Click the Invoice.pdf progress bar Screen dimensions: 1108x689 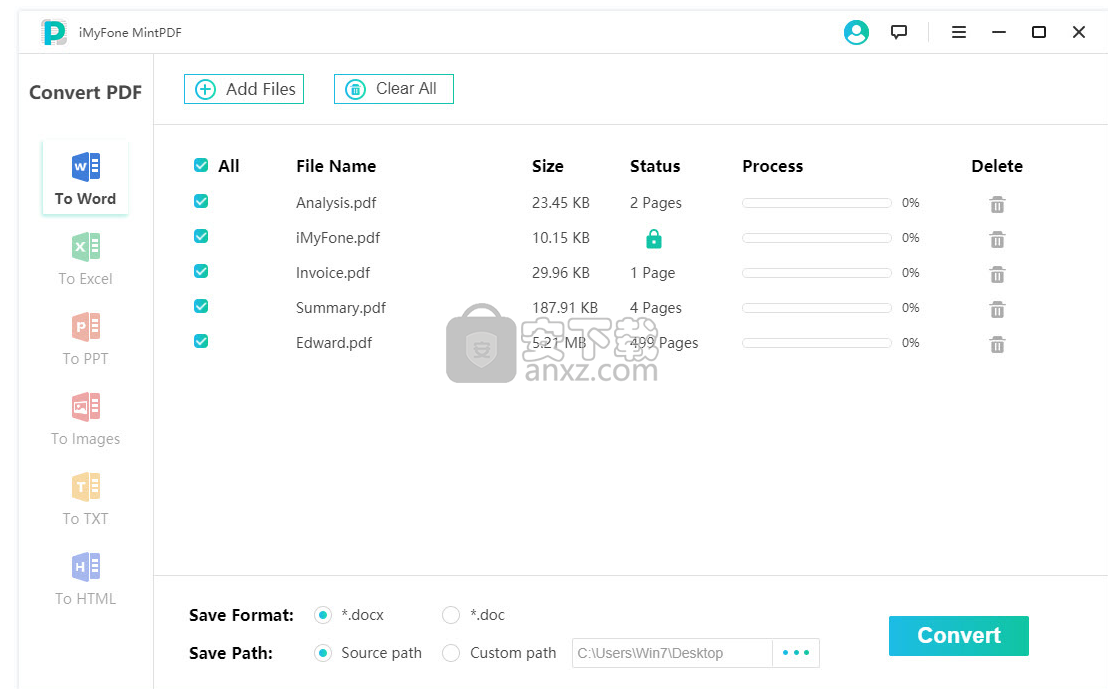[x=817, y=273]
